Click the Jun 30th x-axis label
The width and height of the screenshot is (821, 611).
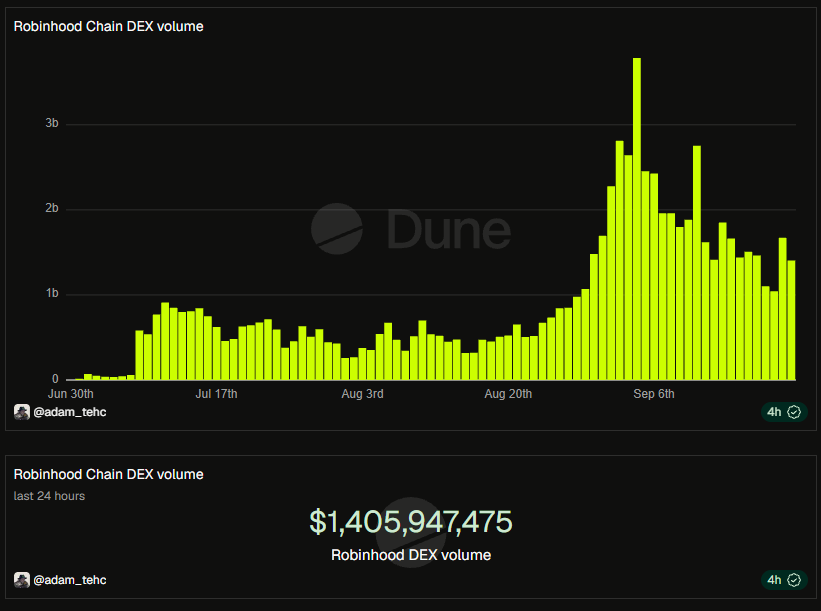[71, 394]
